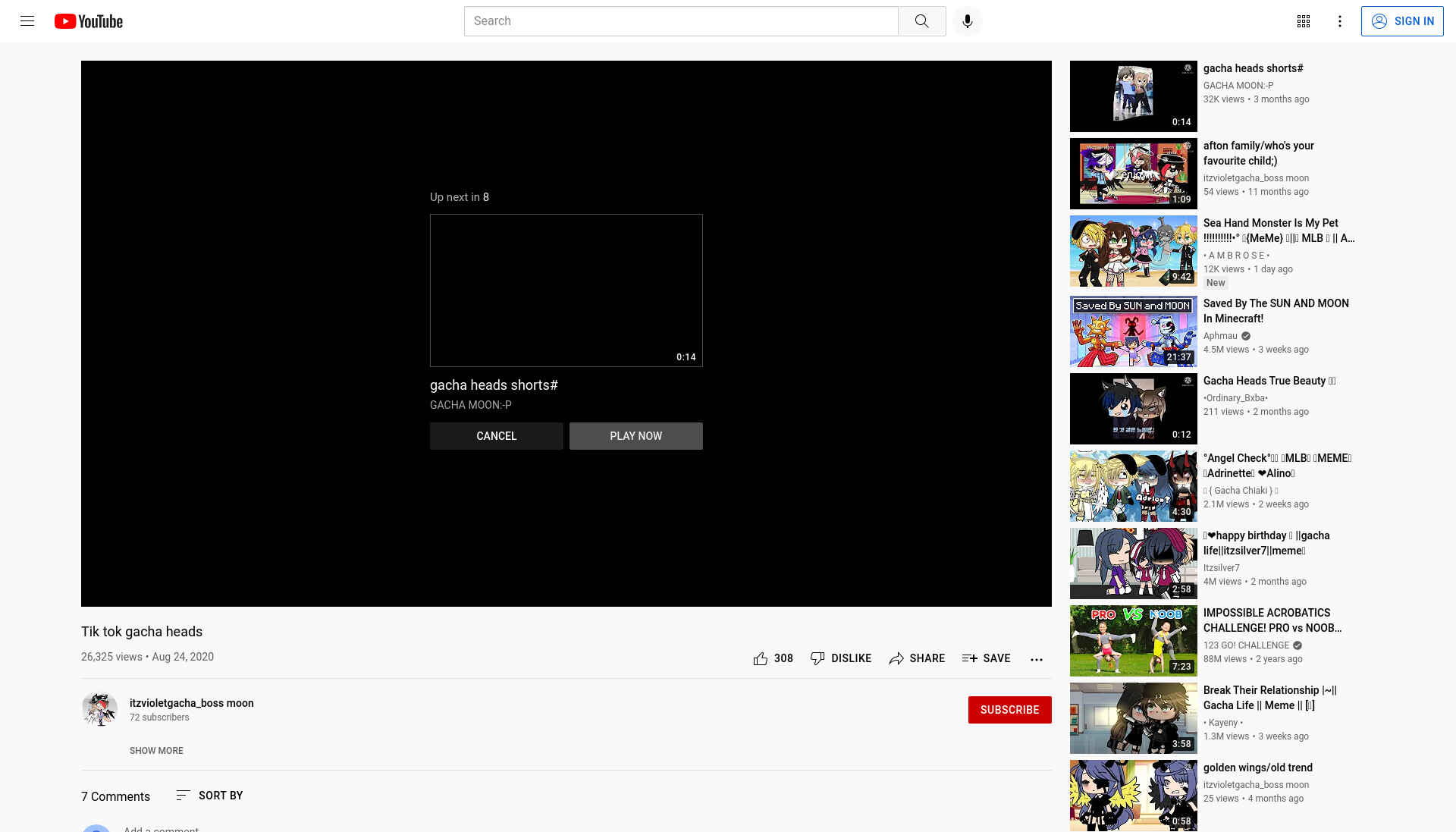Screen dimensions: 1456x832
Task: Open 'Angel Check' MLB meme thumbnail
Action: (x=1133, y=486)
